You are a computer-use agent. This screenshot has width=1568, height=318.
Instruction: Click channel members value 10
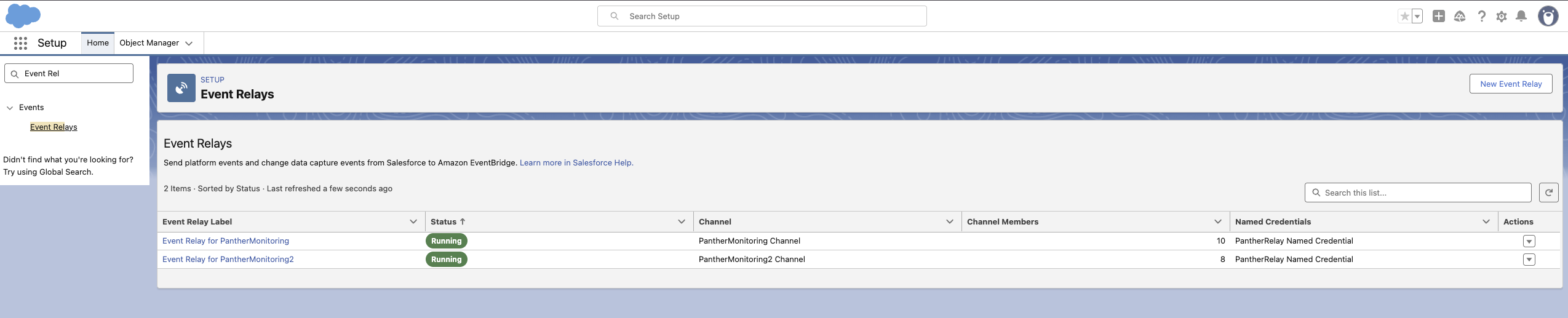1220,241
